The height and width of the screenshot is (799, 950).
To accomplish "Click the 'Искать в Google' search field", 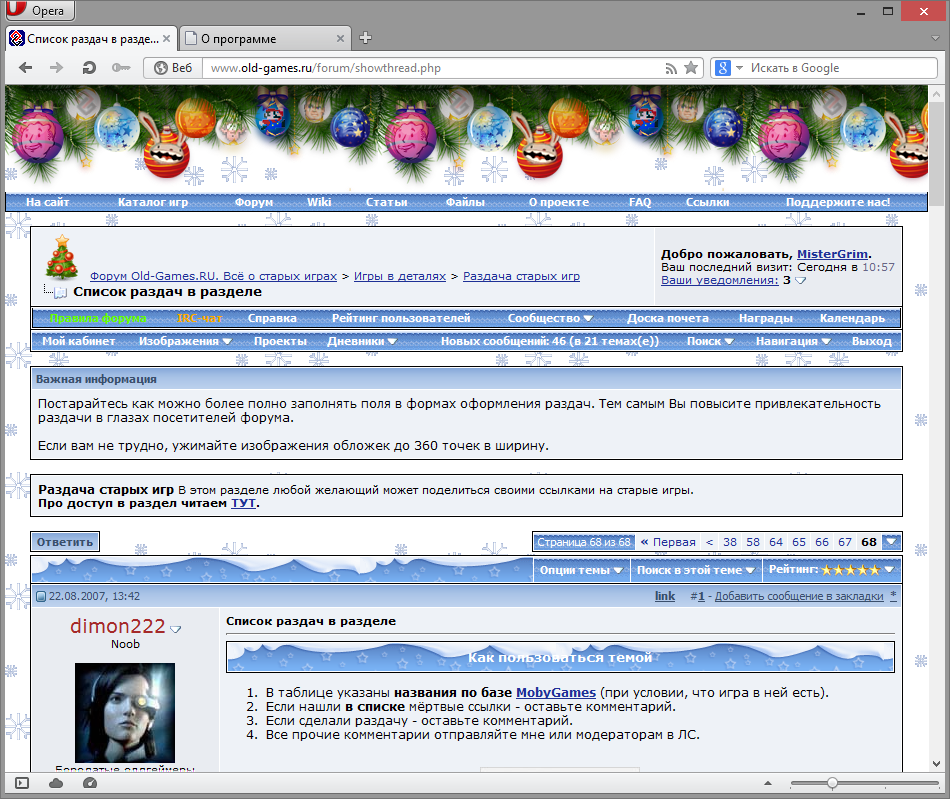I will 841,68.
